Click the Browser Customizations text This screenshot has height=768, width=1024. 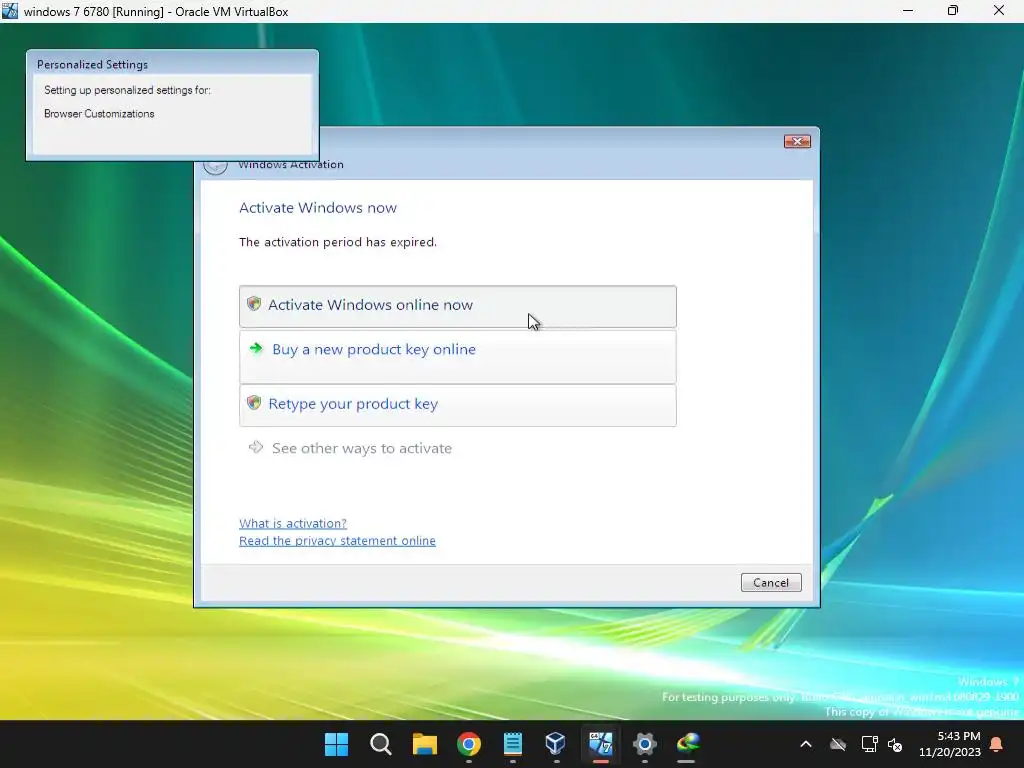pos(99,114)
